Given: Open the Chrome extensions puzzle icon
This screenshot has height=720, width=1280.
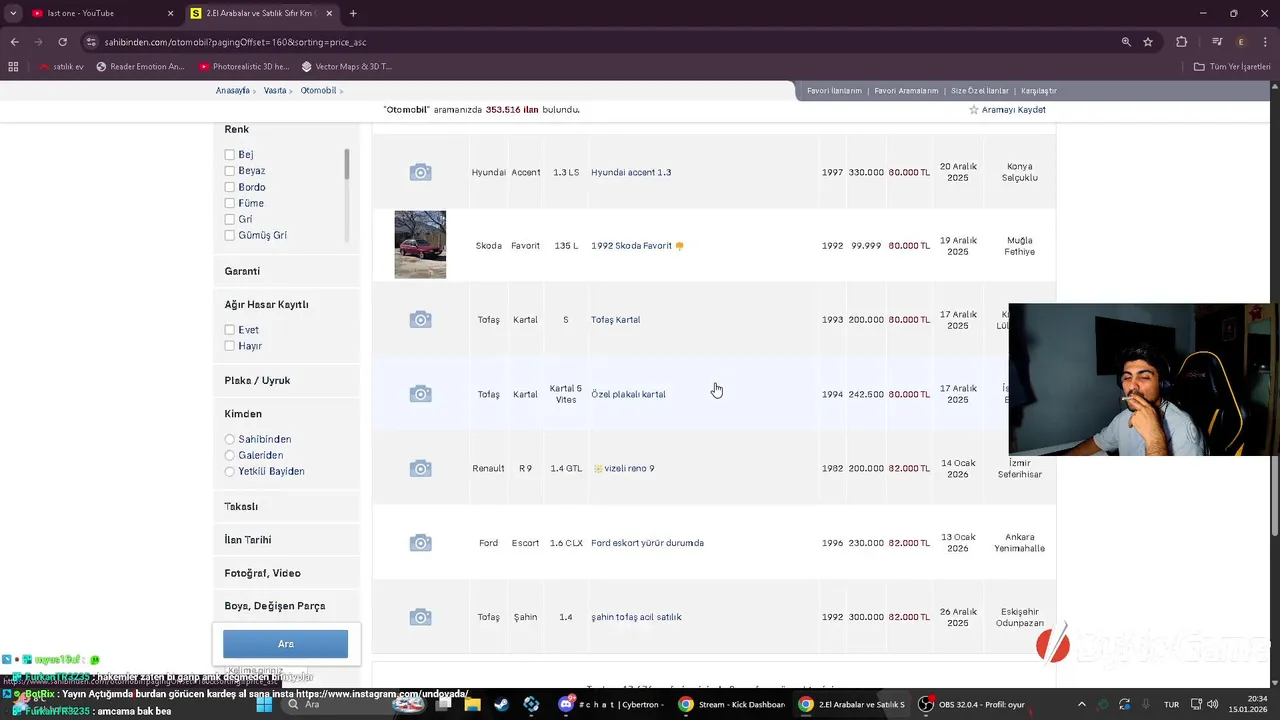Looking at the screenshot, I should (1181, 42).
